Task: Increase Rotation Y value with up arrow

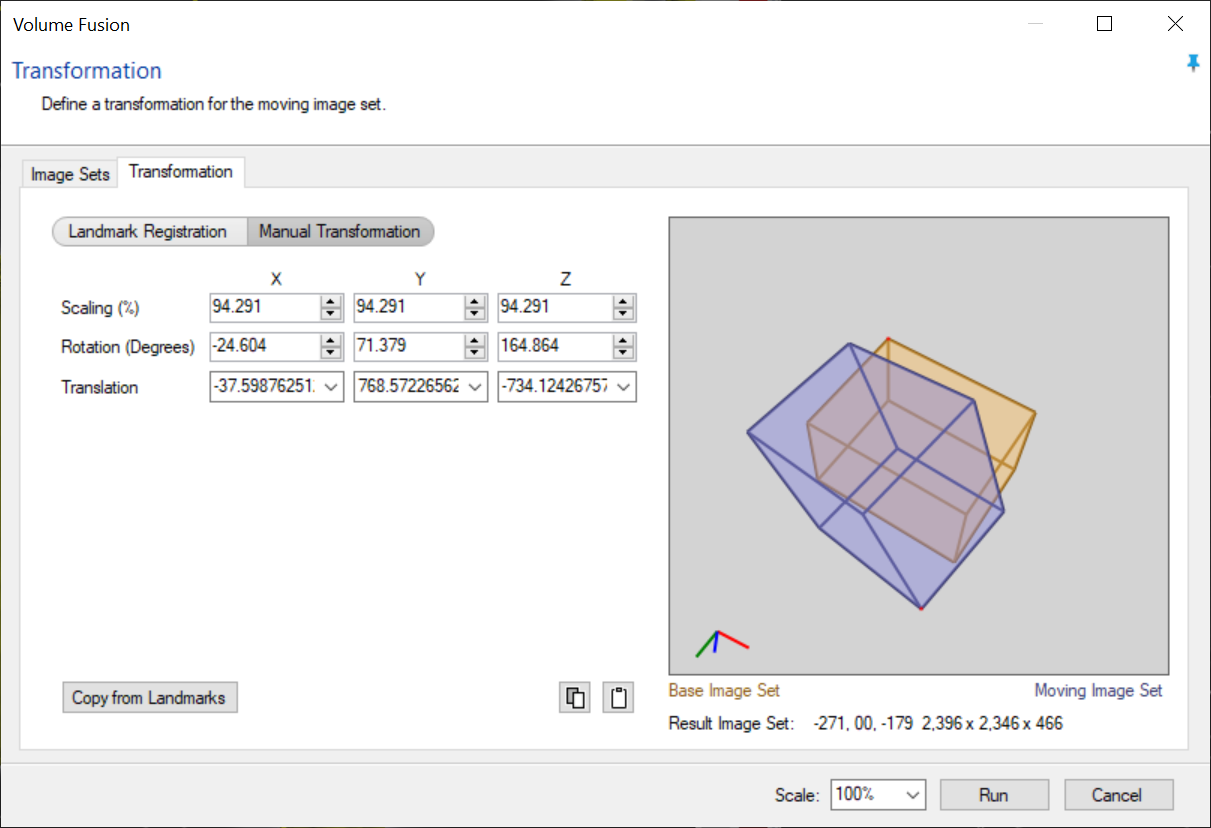Action: click(x=475, y=341)
